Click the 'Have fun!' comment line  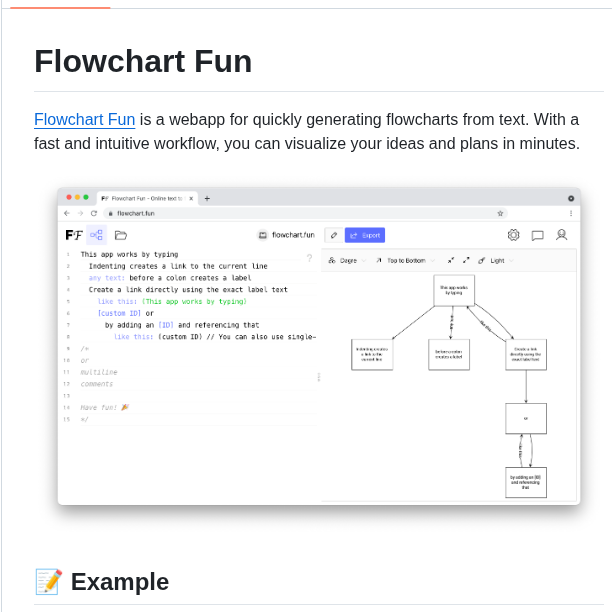click(x=104, y=407)
